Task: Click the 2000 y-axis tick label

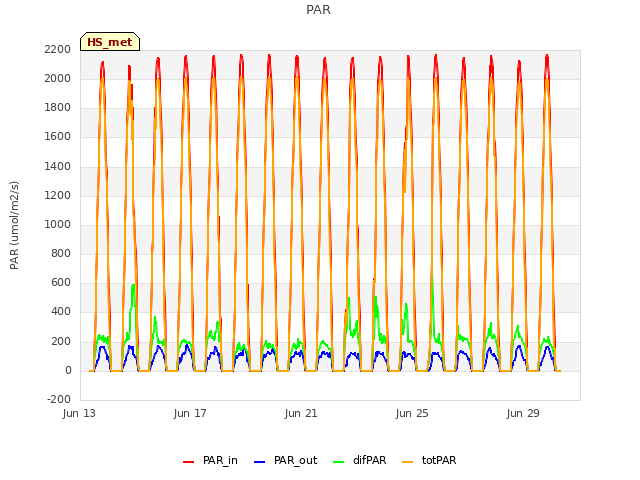Action: click(x=58, y=78)
